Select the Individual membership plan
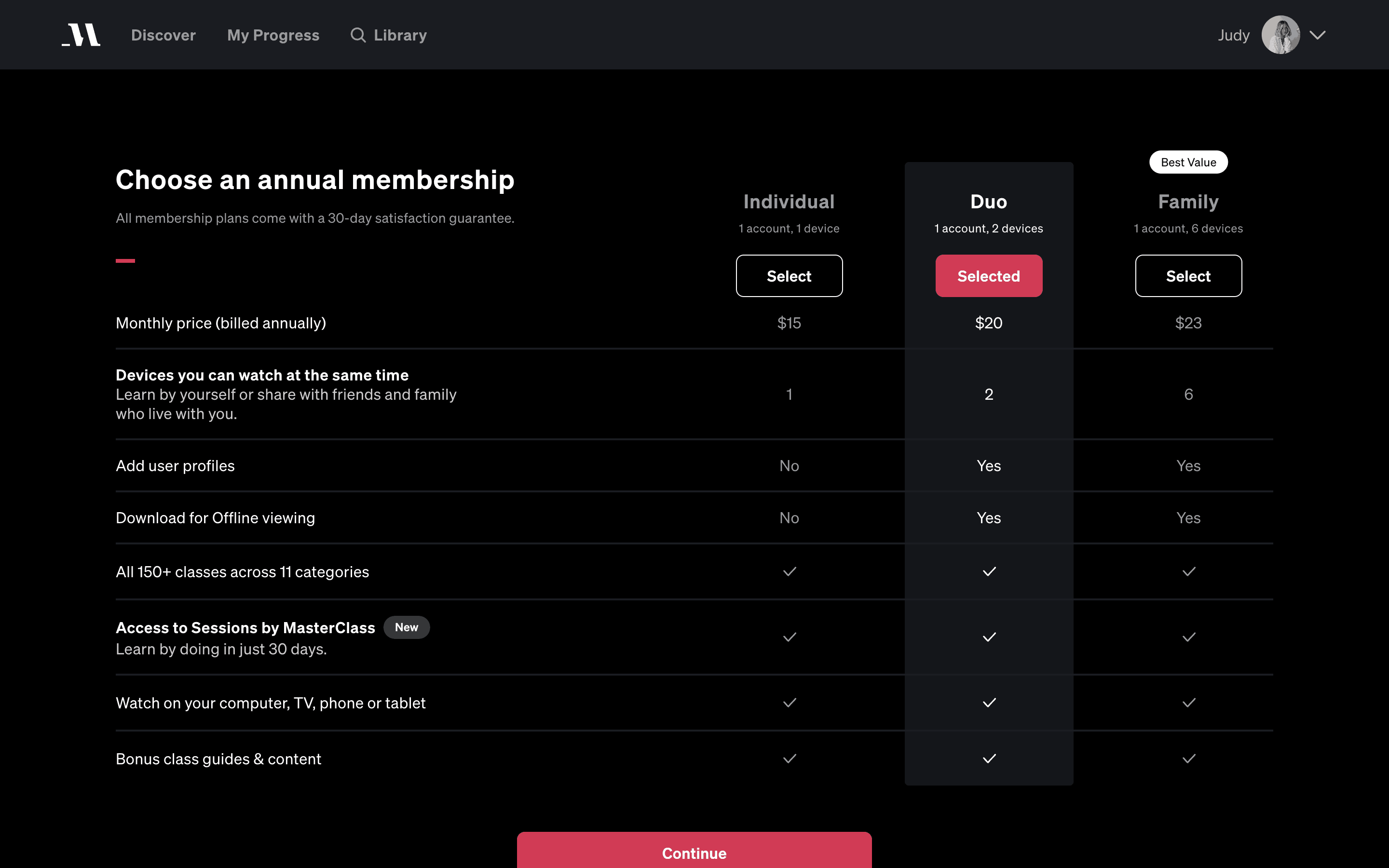Viewport: 1389px width, 868px height. coord(789,276)
